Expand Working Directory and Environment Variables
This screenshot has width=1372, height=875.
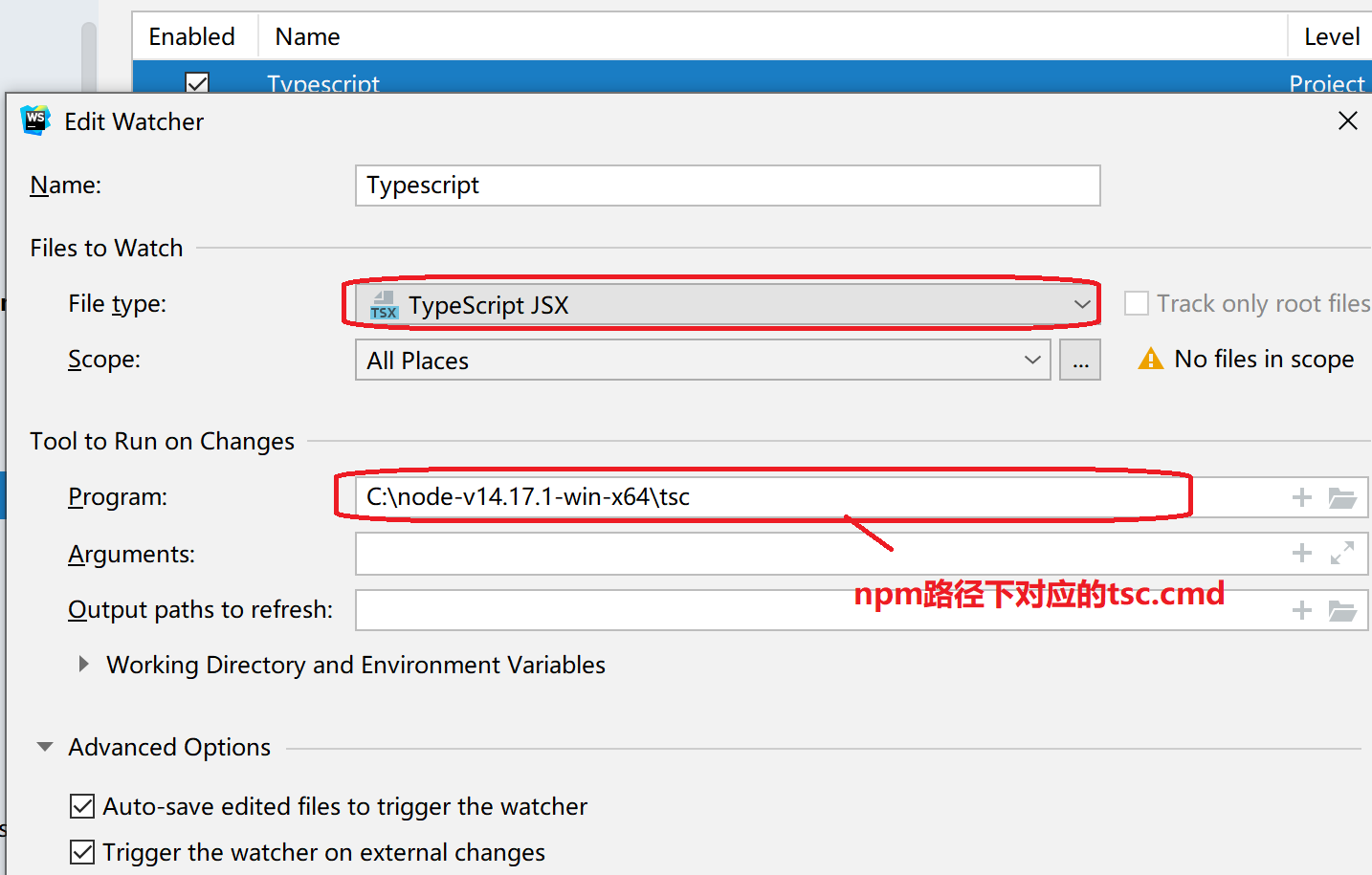84,665
